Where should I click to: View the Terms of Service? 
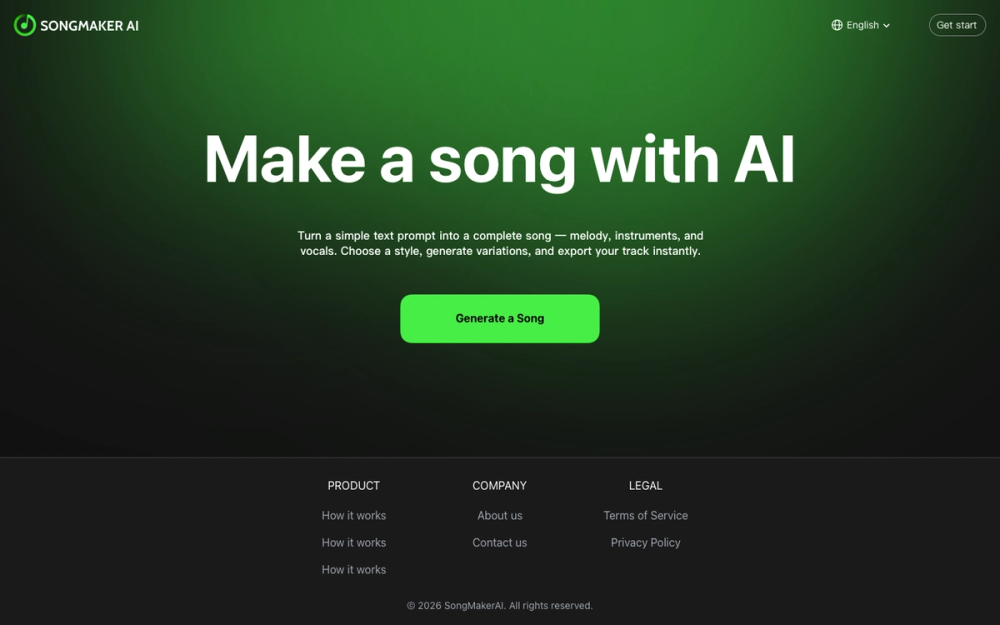click(645, 515)
